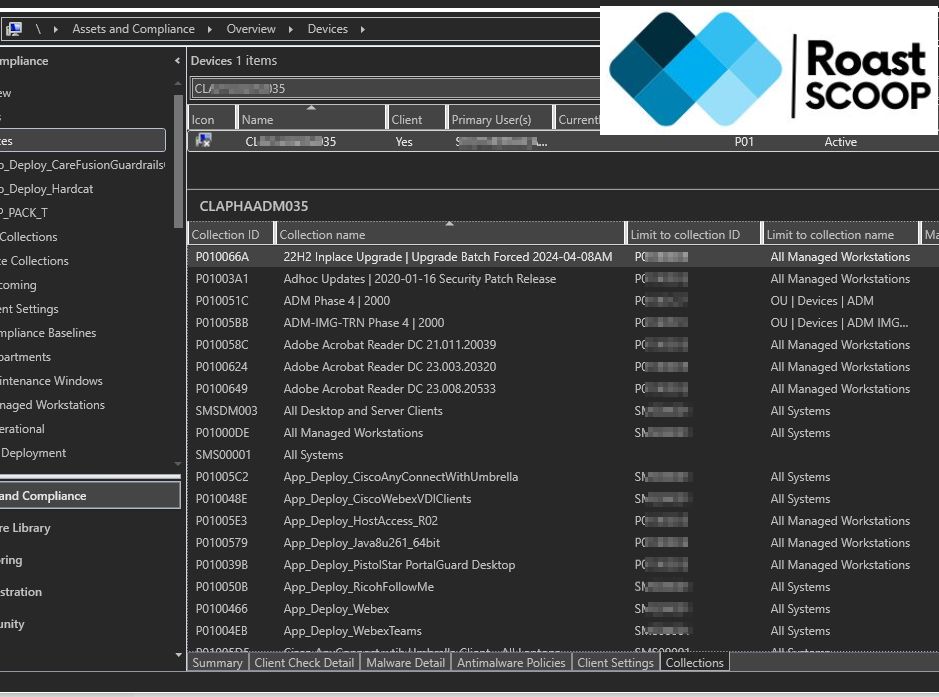Click the Icon column header
Screen dimensions: 939x697
[212, 119]
